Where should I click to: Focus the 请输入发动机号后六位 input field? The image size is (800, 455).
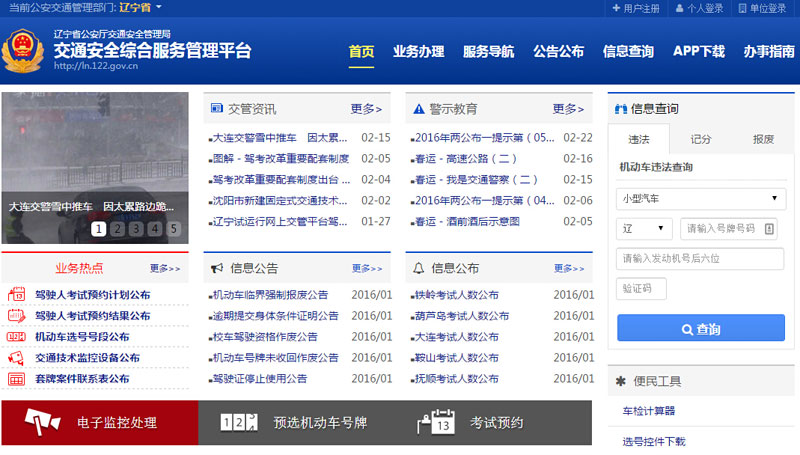click(x=700, y=259)
